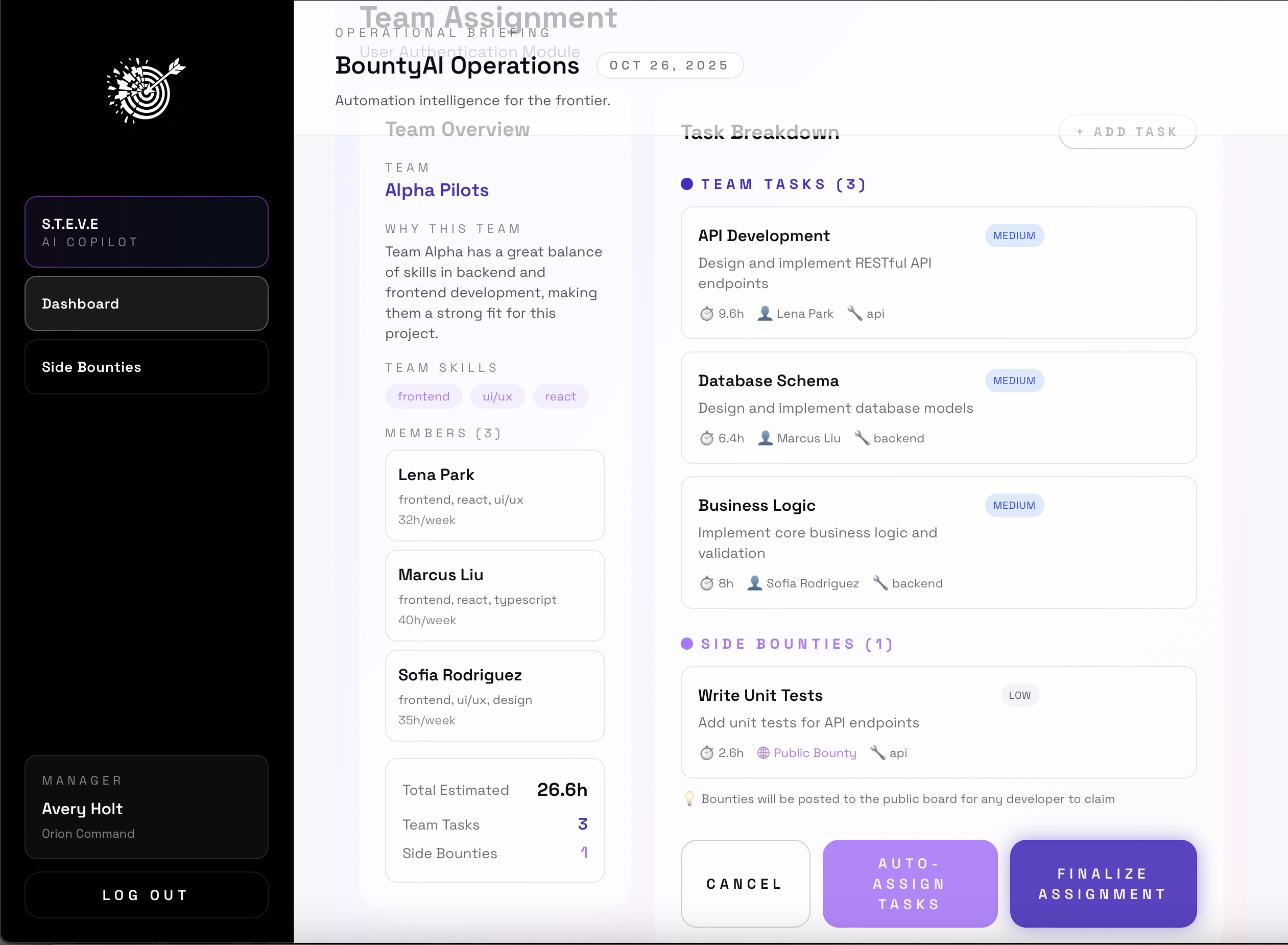Cancel the team assignment
This screenshot has height=945, width=1288.
pos(745,883)
